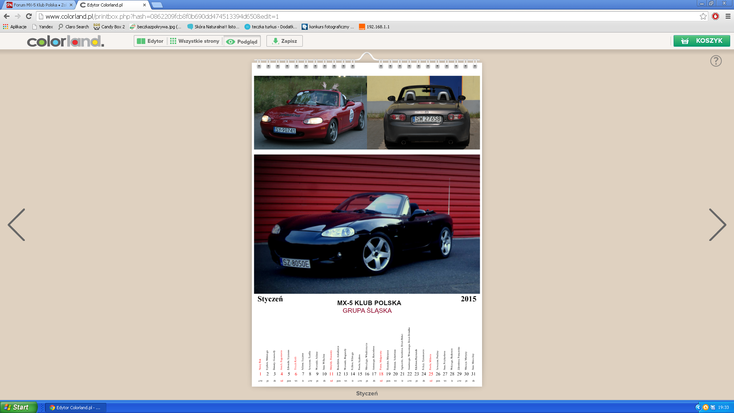Click the GRUPA ŚLĄSKA subtitle text
The width and height of the screenshot is (734, 413).
(367, 311)
